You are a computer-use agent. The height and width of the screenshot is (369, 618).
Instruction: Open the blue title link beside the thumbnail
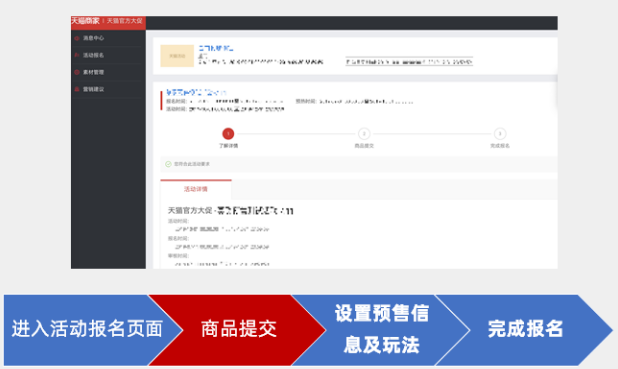(x=216, y=48)
